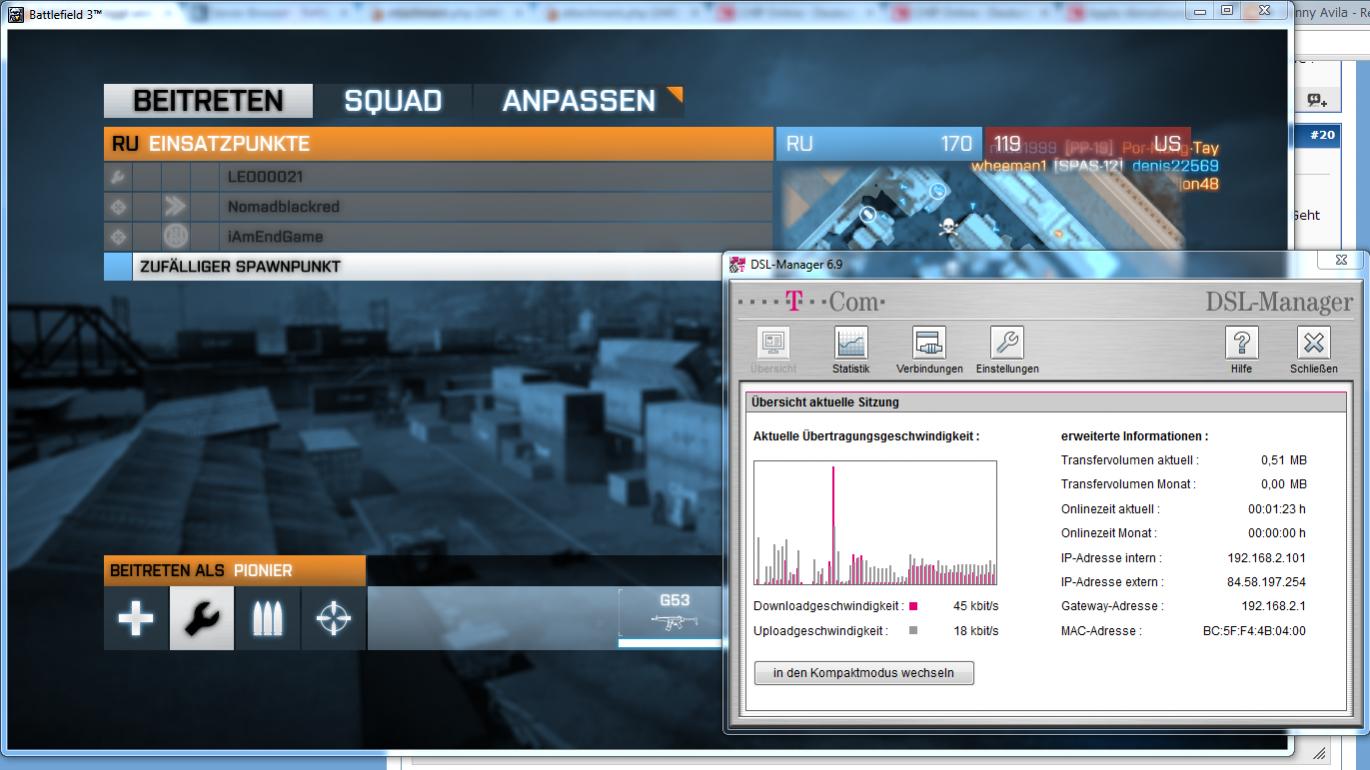
Task: Click the speech bubble plus icon behind game
Action: pyautogui.click(x=1318, y=100)
